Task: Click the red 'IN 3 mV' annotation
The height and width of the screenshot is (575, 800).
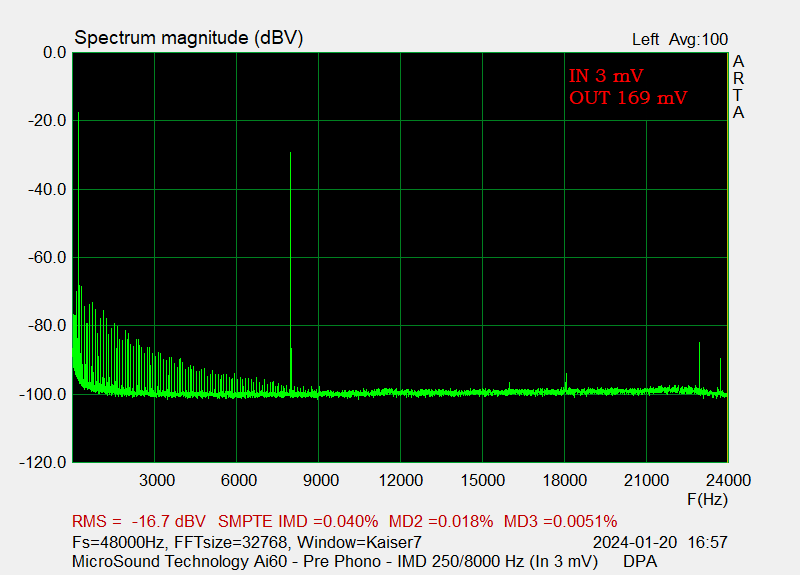Action: tap(606, 76)
